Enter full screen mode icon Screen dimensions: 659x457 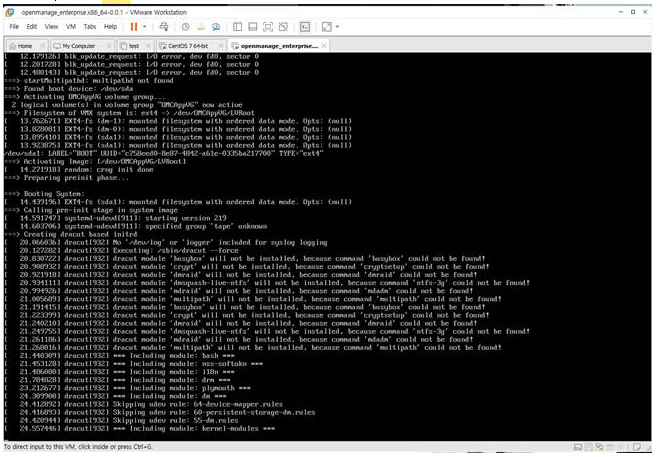tap(268, 27)
